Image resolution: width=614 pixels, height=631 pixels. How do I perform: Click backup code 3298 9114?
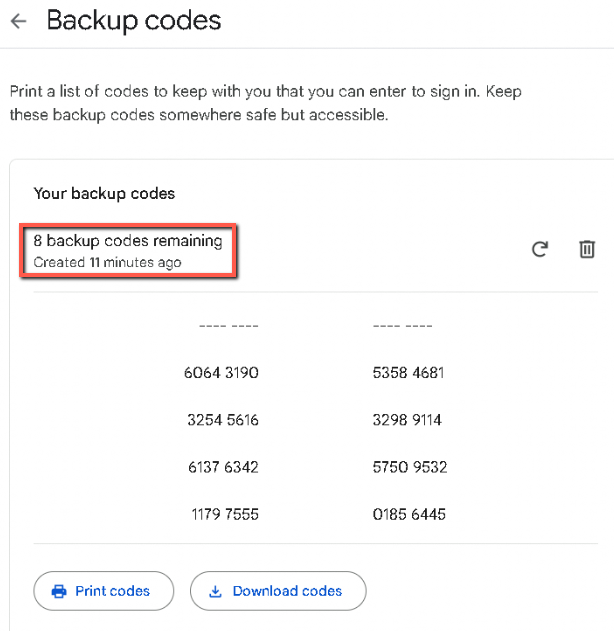[407, 420]
